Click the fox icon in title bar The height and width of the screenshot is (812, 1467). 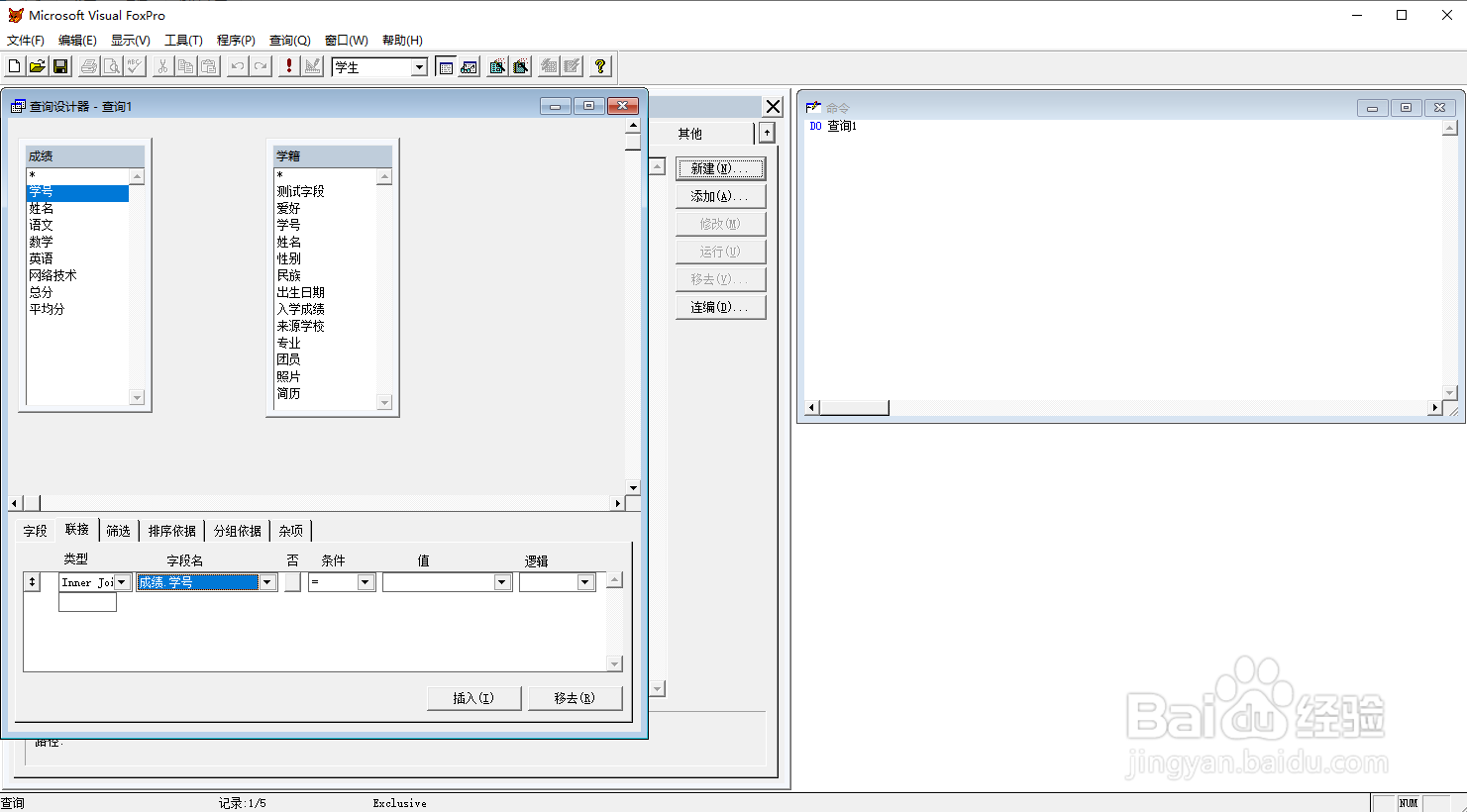click(15, 15)
